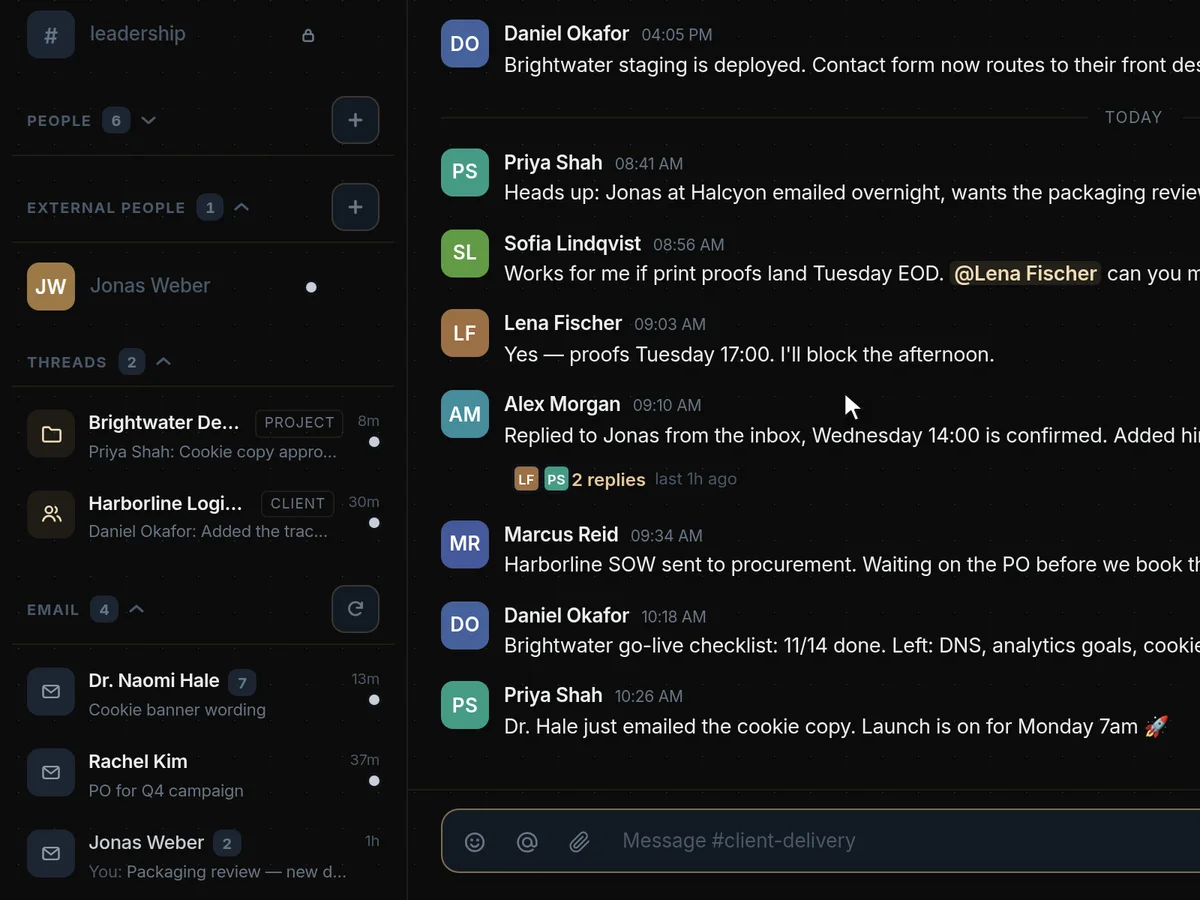Viewport: 1200px width, 900px height.
Task: Click the @Lena Fischer mention
Action: tap(1025, 273)
